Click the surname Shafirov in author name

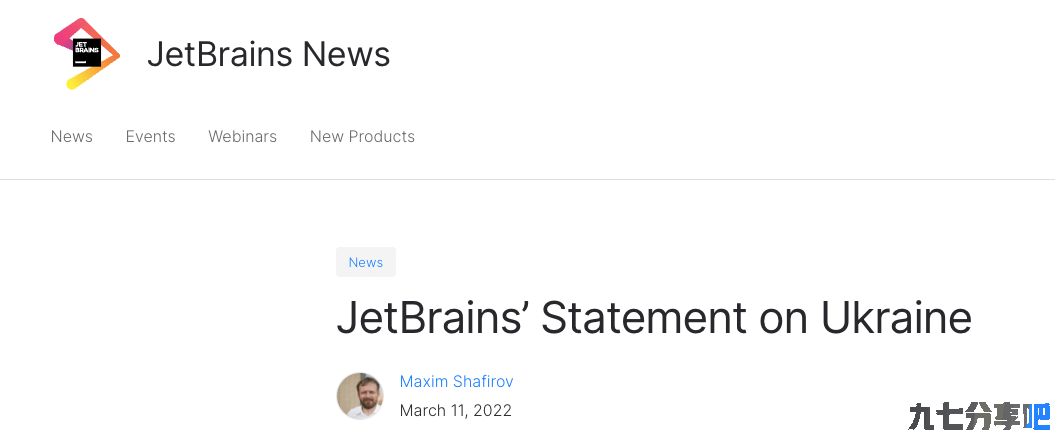483,382
